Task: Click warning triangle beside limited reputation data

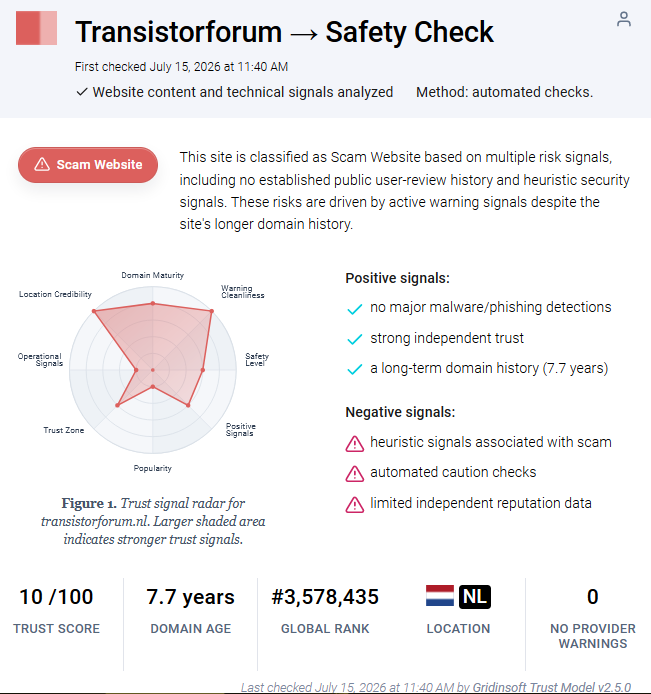Action: point(354,505)
